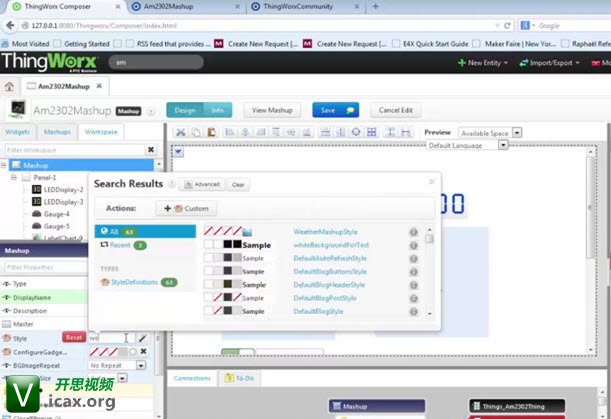Click the Cancel Edit button
This screenshot has height=419, width=611.
(396, 110)
